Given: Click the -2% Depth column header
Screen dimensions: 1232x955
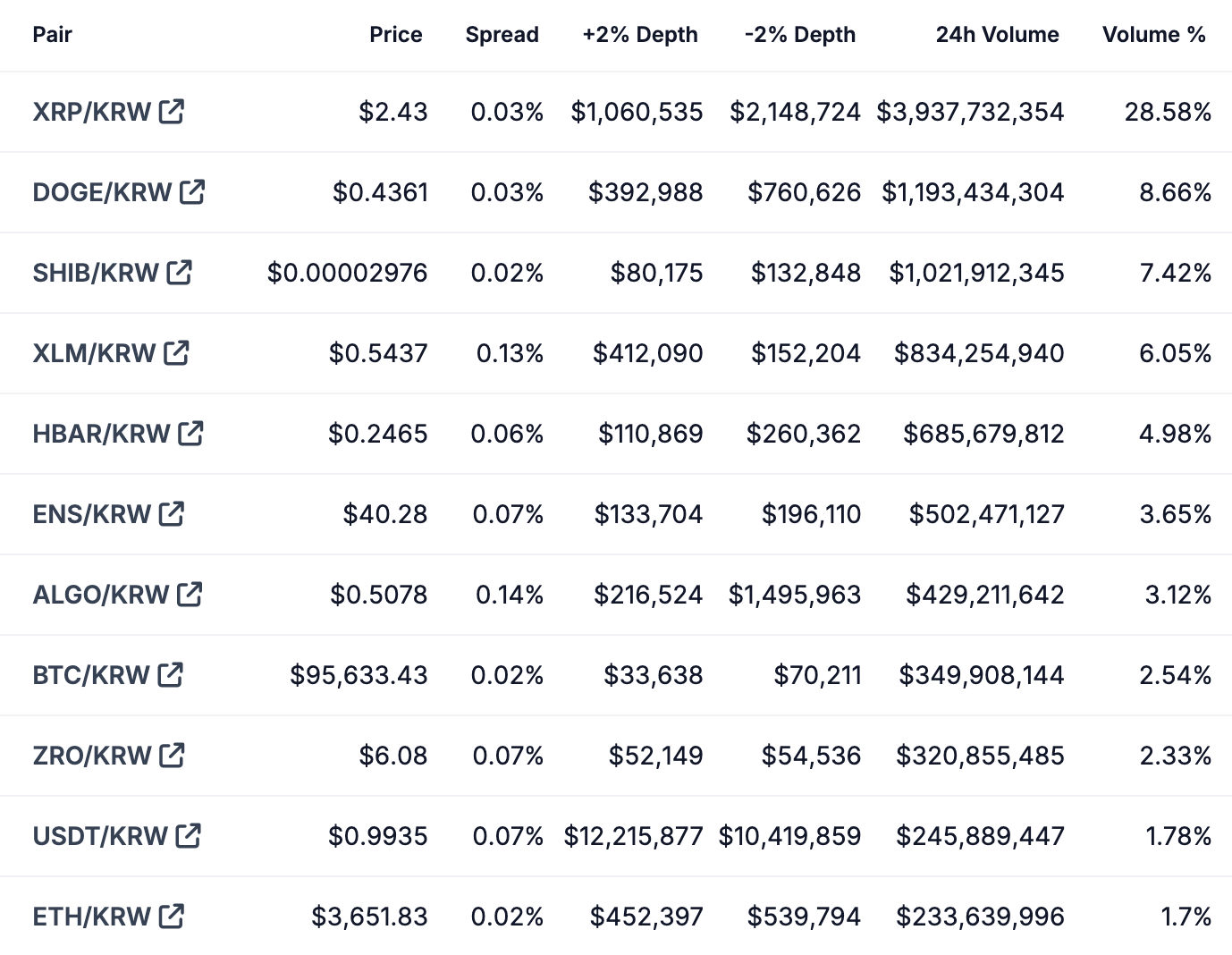Looking at the screenshot, I should (x=798, y=35).
